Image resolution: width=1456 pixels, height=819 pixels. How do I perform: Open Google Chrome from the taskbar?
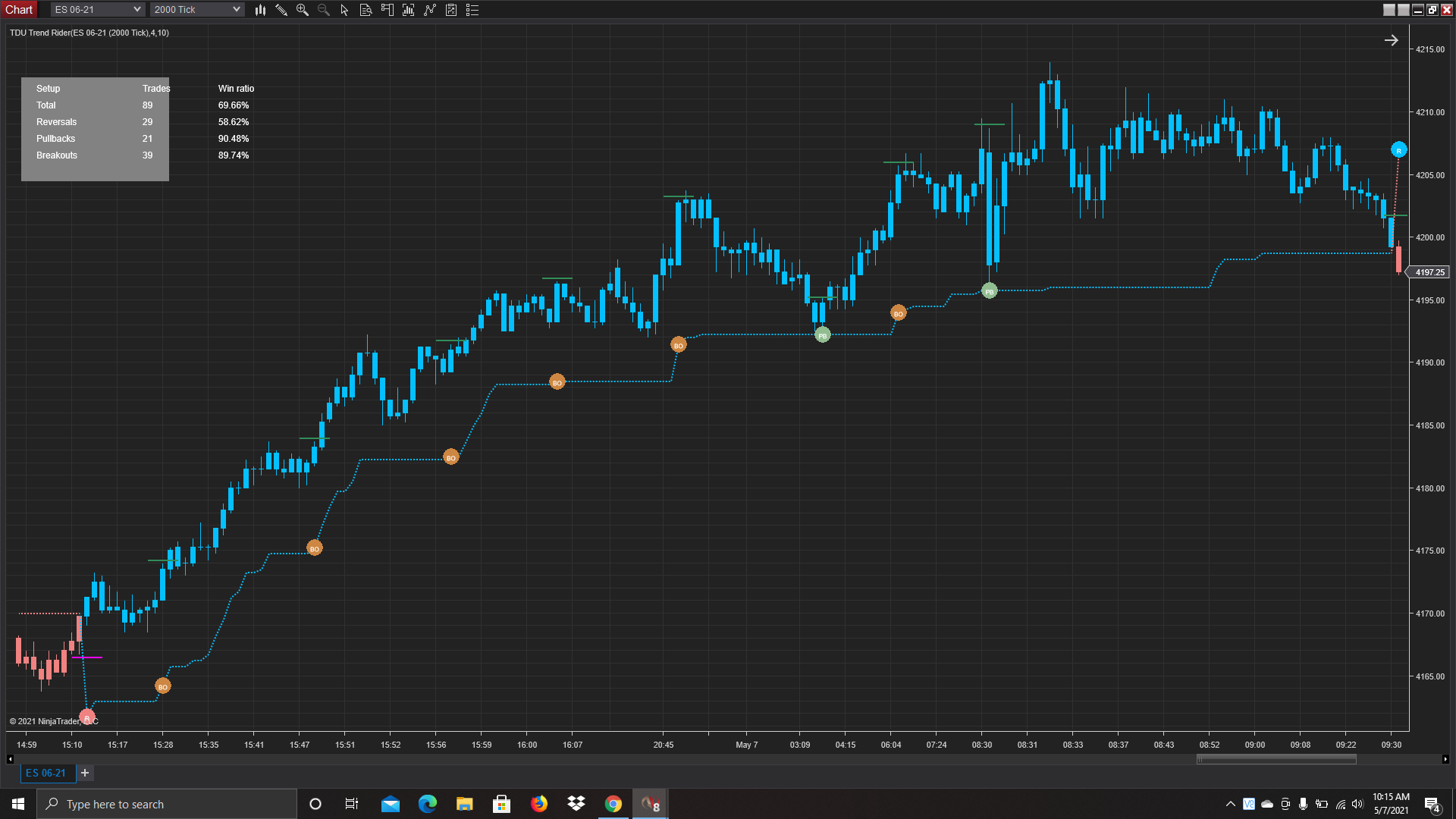pos(613,804)
